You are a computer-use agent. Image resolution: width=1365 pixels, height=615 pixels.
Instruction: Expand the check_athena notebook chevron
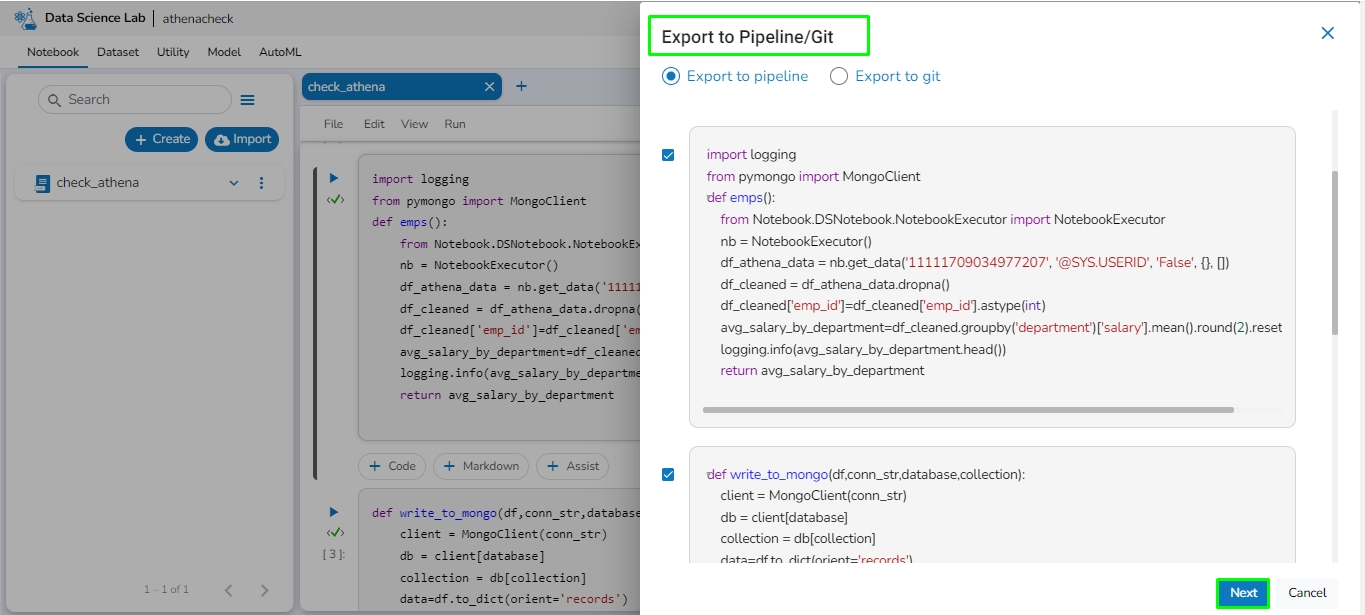pos(234,183)
